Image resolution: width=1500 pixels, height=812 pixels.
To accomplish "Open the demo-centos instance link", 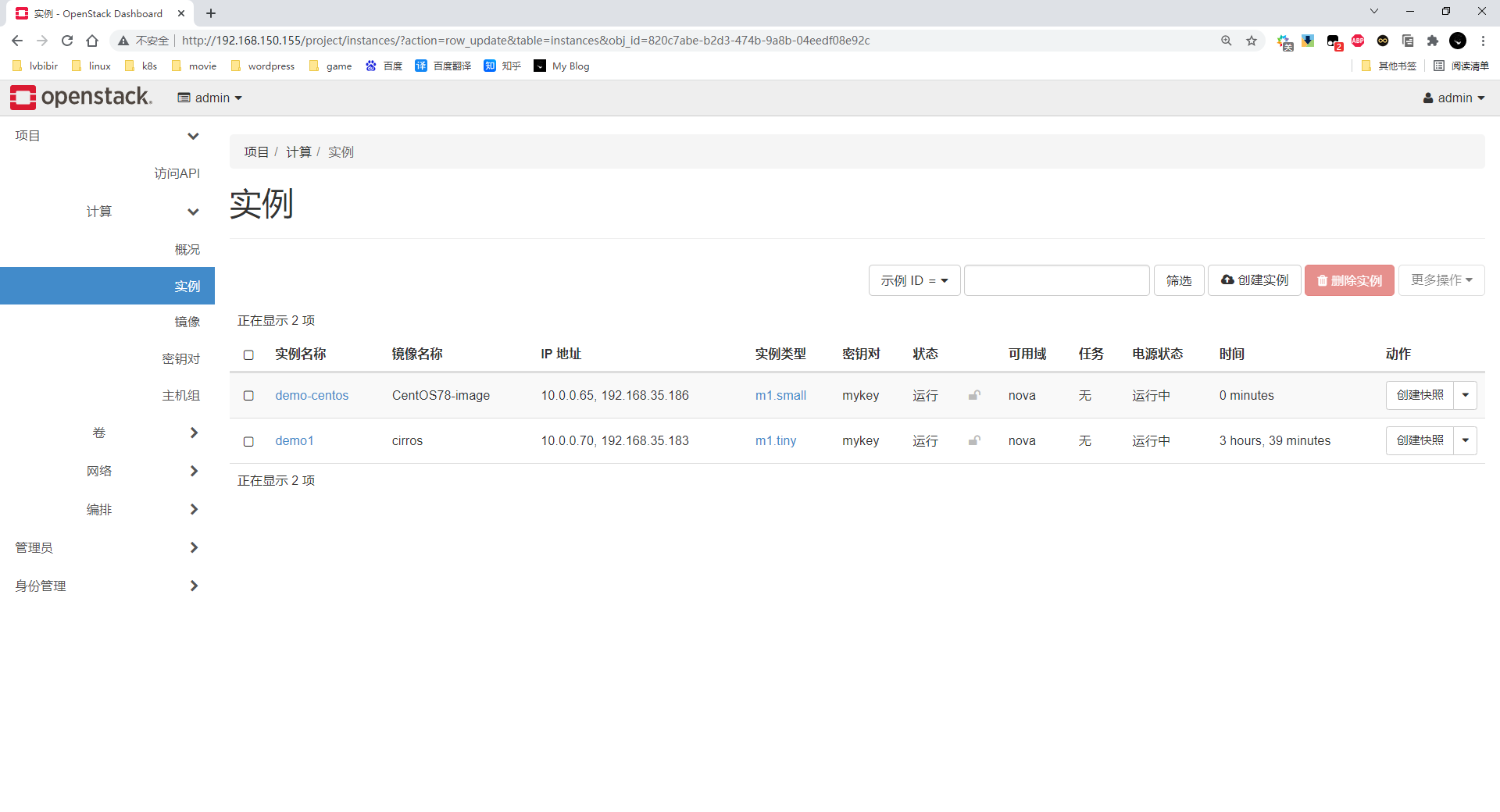I will (312, 395).
